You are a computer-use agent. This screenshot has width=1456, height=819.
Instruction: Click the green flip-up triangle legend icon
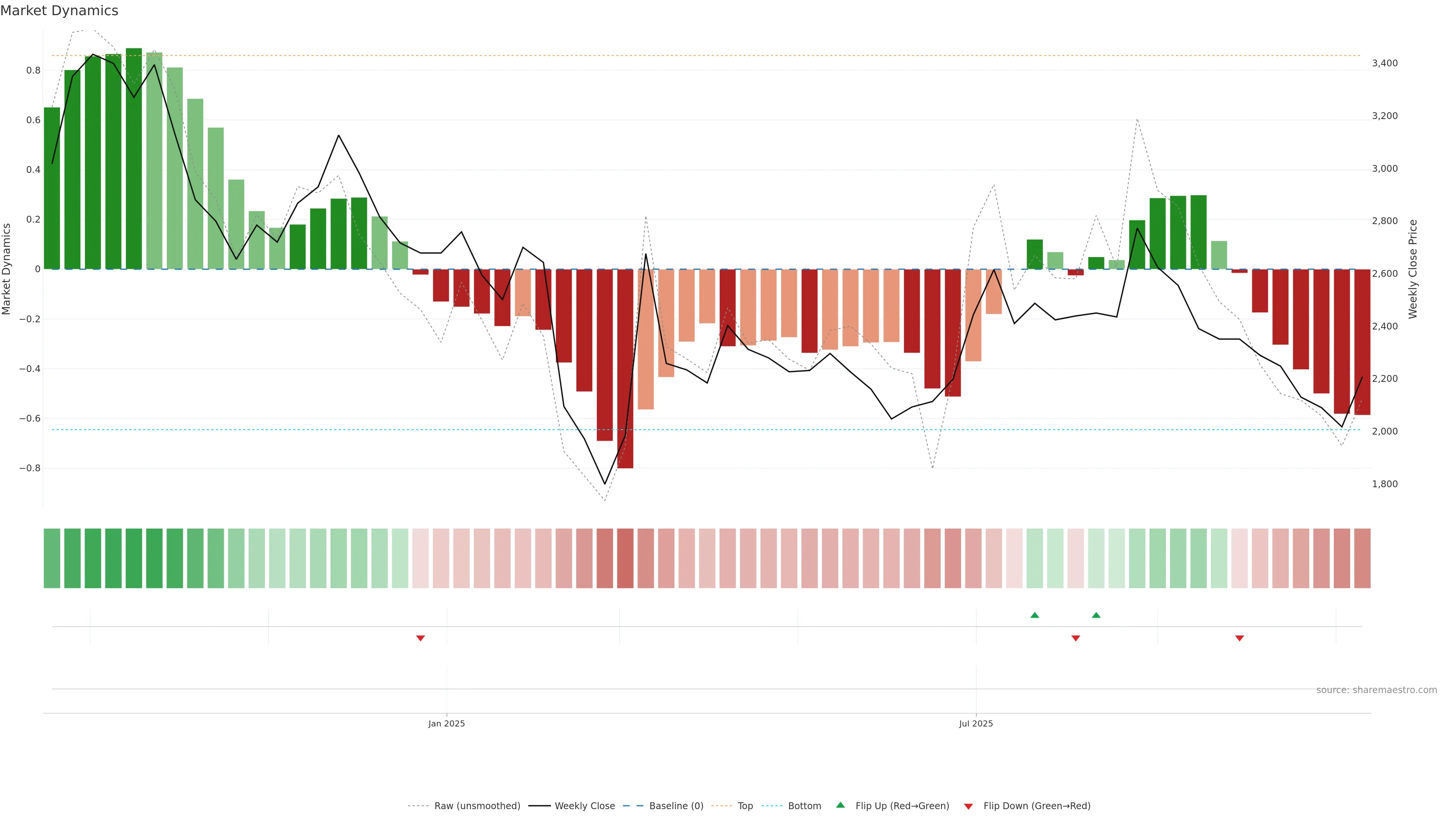point(840,805)
